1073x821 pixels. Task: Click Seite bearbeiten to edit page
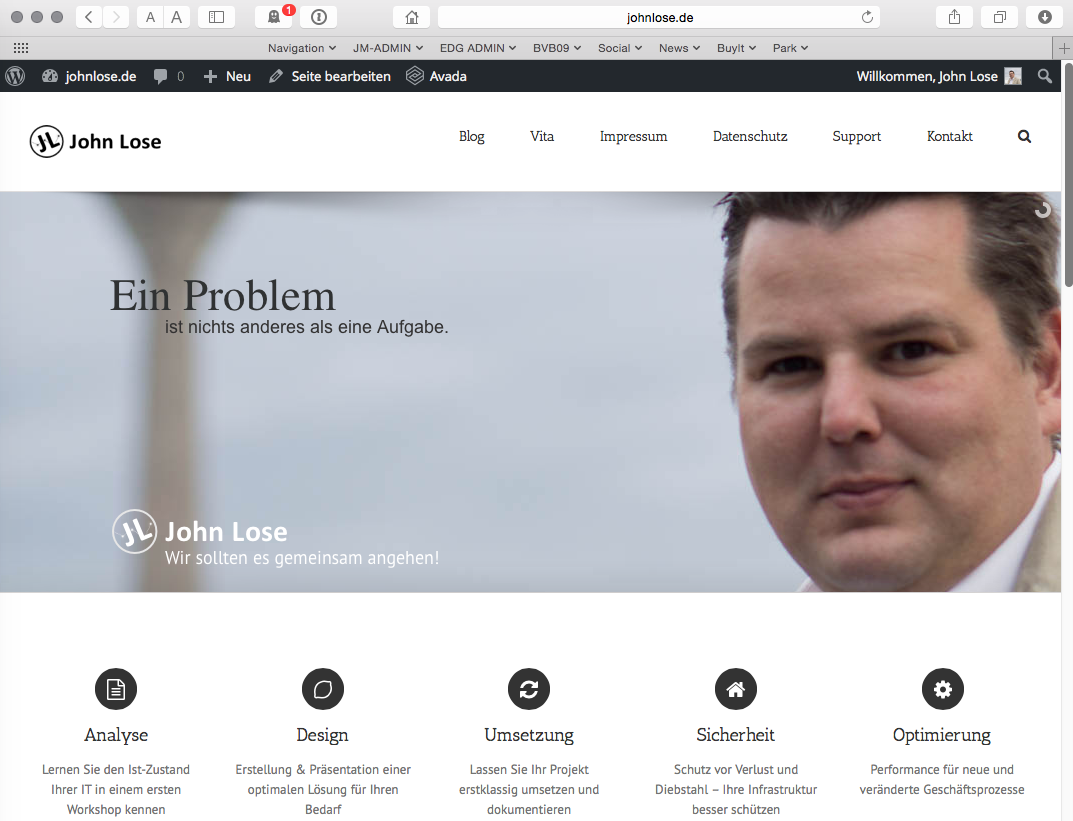(x=330, y=76)
